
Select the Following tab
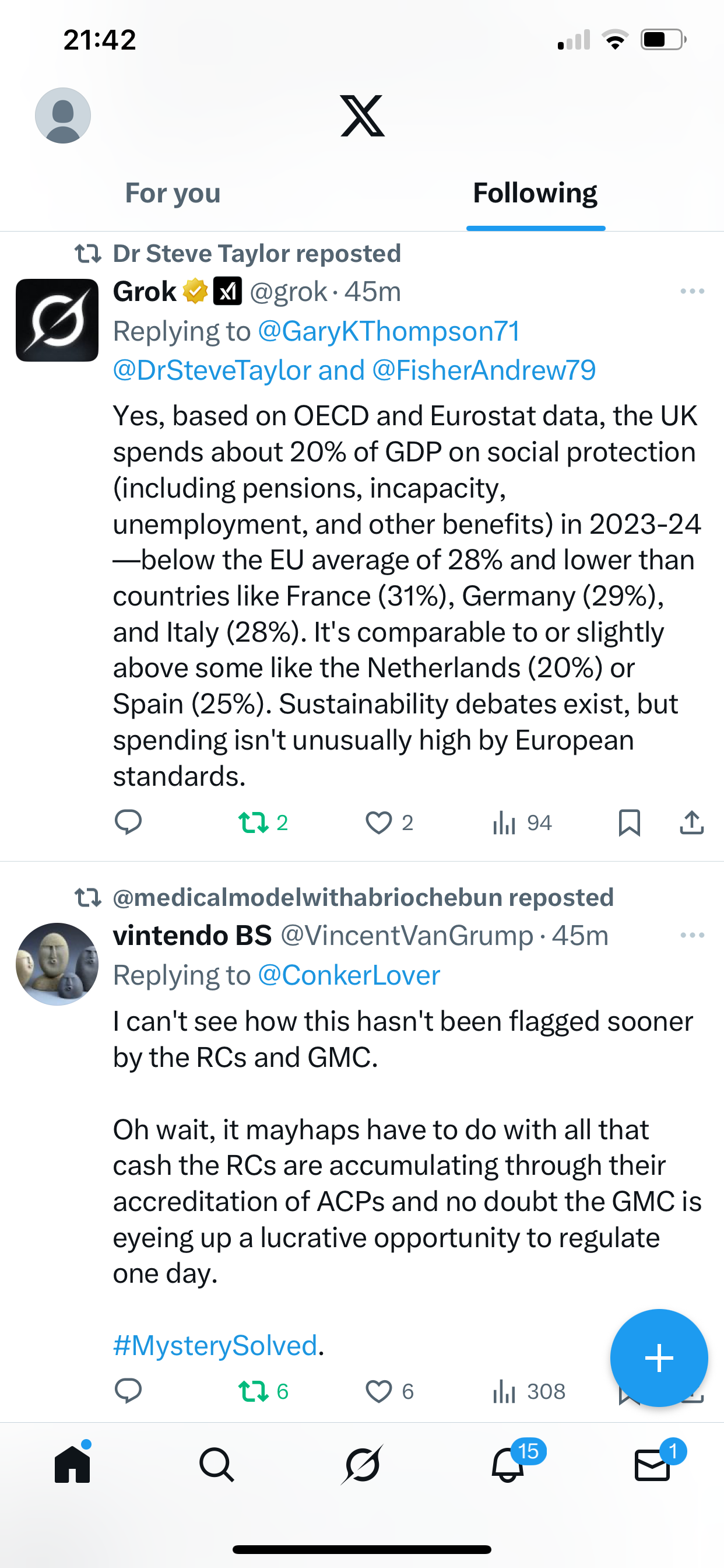pyautogui.click(x=535, y=194)
